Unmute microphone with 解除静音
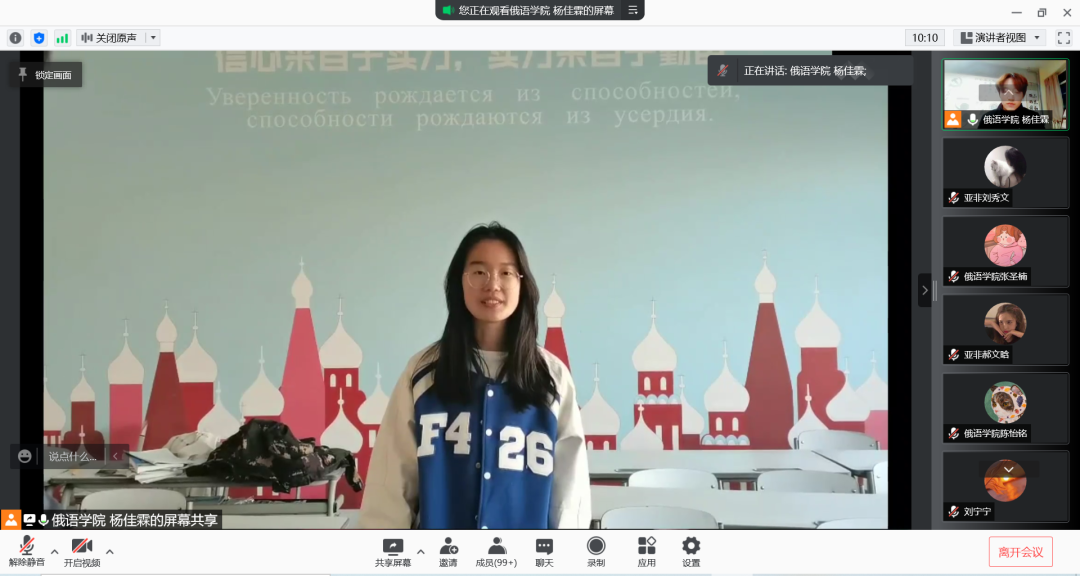Screen dimensions: 1080x576 coord(27,551)
